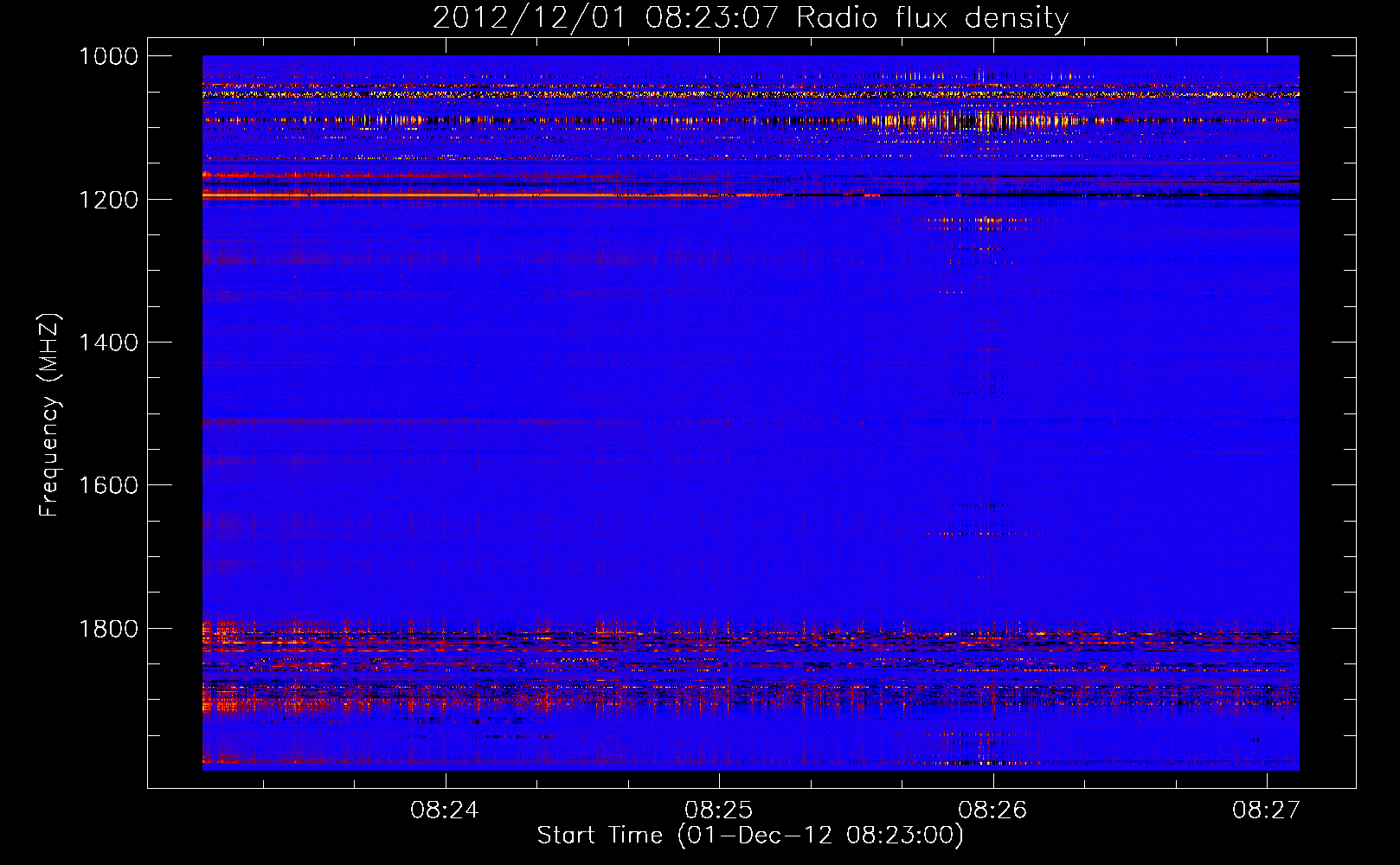The height and width of the screenshot is (865, 1400).
Task: Click the 1200 frequency tick label
Action: 109,200
